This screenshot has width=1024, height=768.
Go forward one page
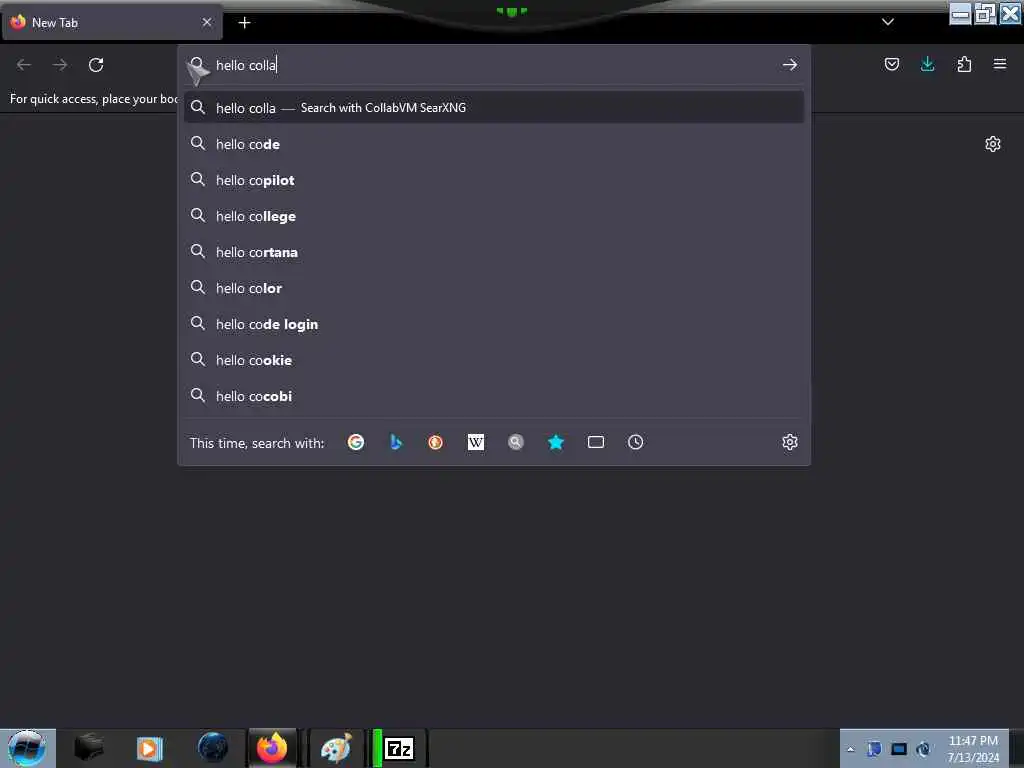(x=60, y=65)
